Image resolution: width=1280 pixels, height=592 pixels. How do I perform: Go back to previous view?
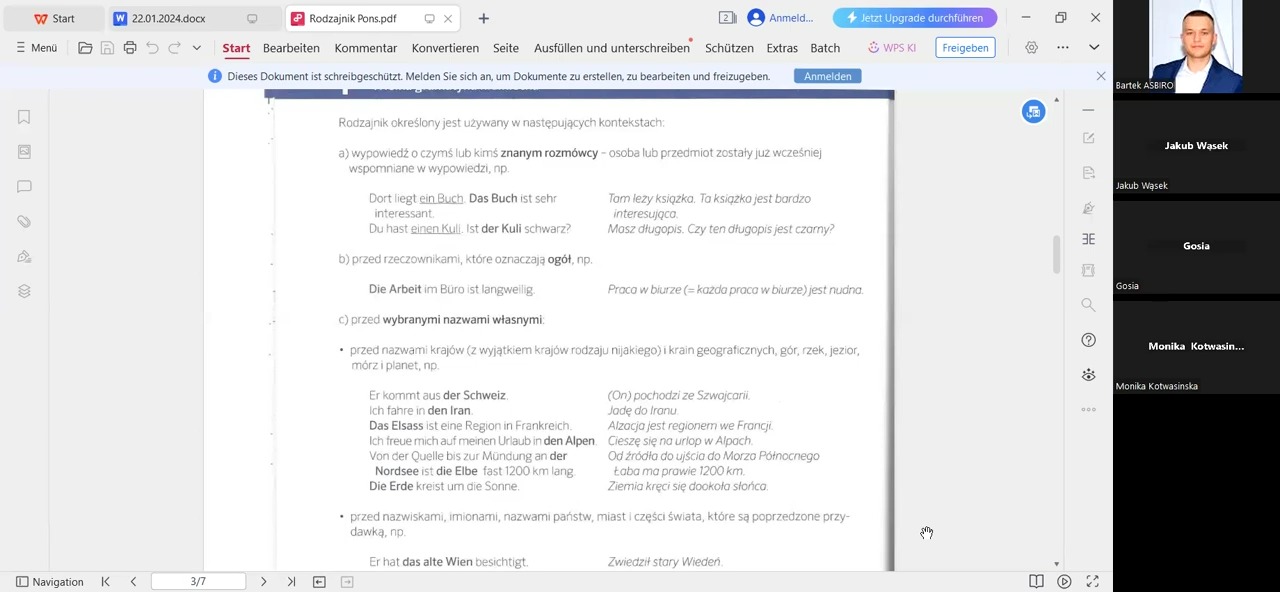tap(319, 582)
